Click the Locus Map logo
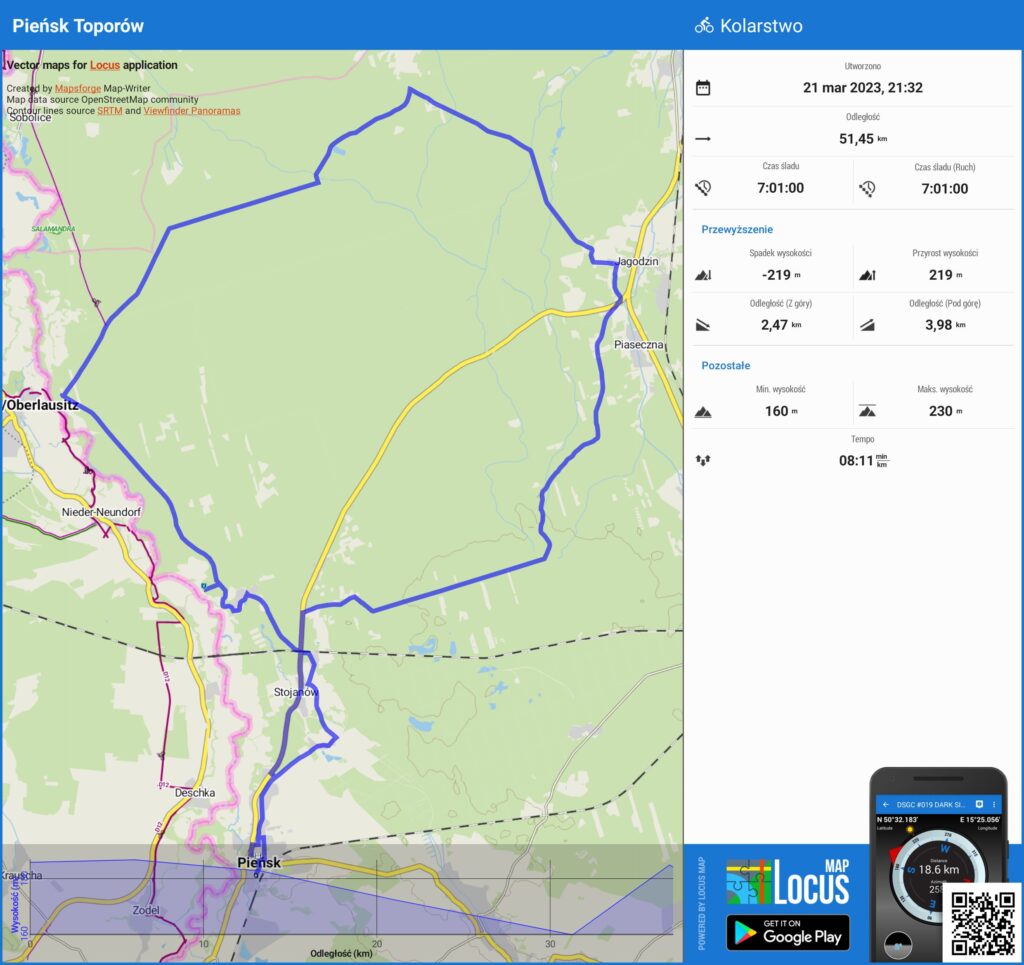Viewport: 1024px width, 965px height. coord(788,881)
